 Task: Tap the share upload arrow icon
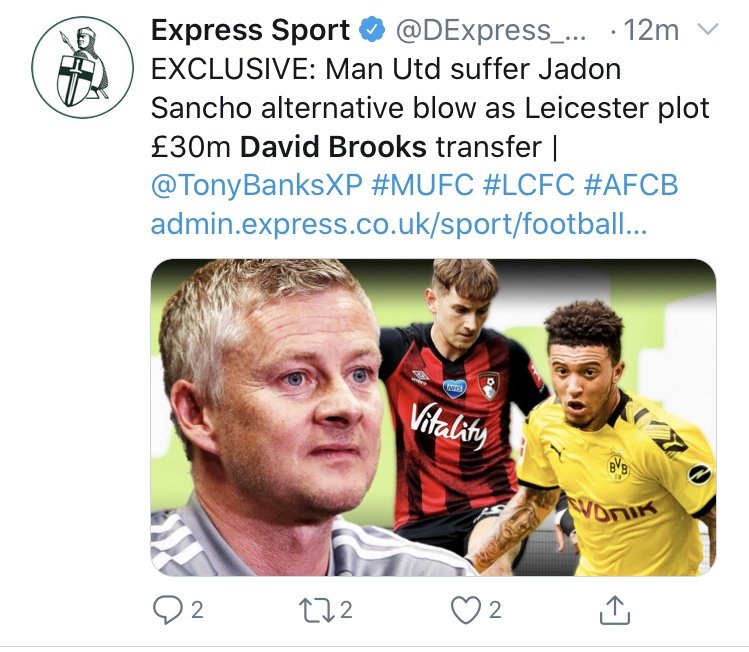point(615,610)
